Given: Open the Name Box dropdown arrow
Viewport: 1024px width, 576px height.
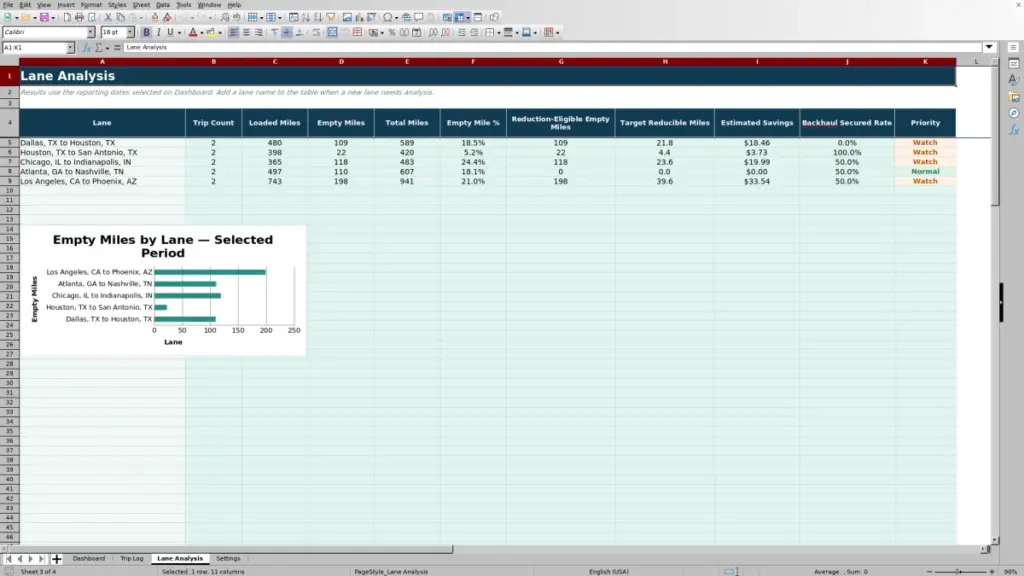Looking at the screenshot, I should point(70,48).
